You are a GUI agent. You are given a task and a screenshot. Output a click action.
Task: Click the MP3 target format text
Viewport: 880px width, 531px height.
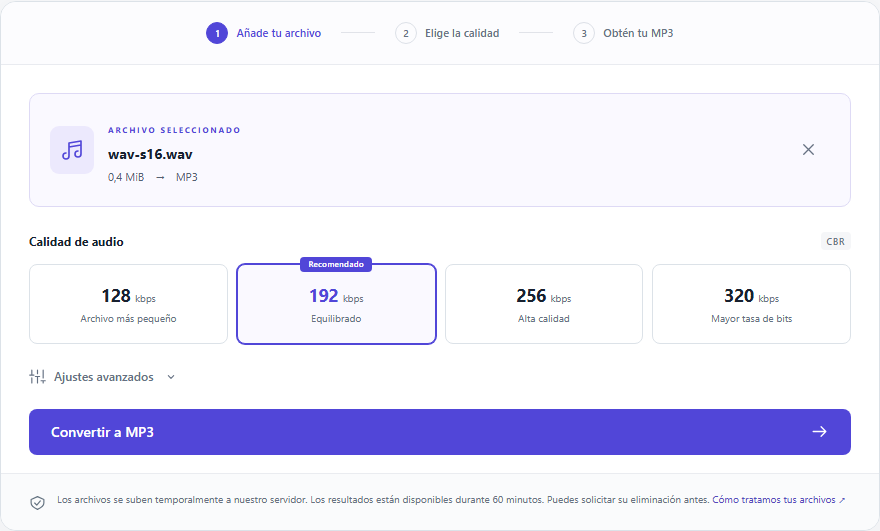187,177
